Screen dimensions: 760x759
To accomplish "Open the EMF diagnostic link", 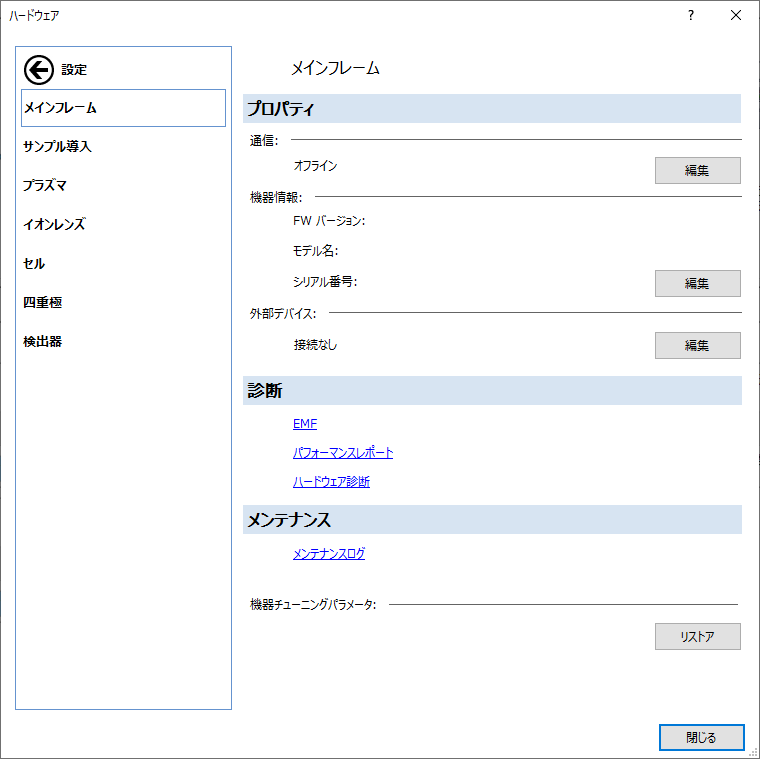I will click(304, 424).
